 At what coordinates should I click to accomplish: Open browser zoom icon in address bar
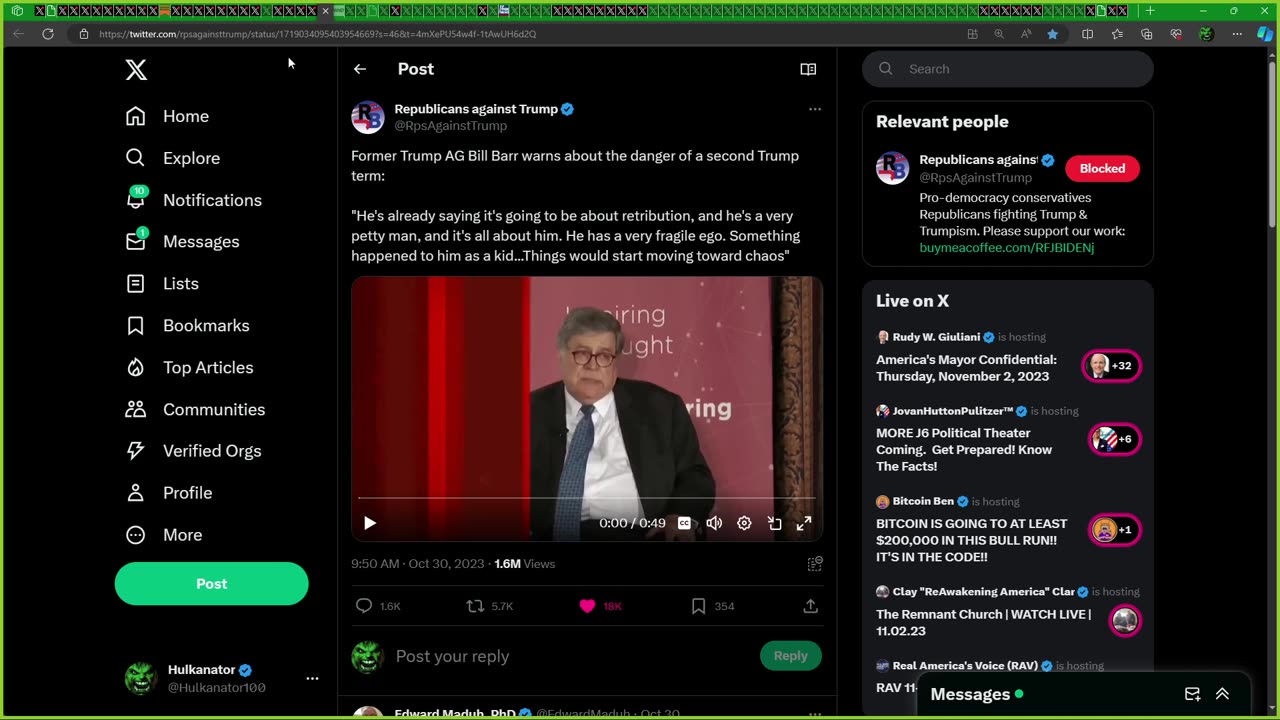998,34
